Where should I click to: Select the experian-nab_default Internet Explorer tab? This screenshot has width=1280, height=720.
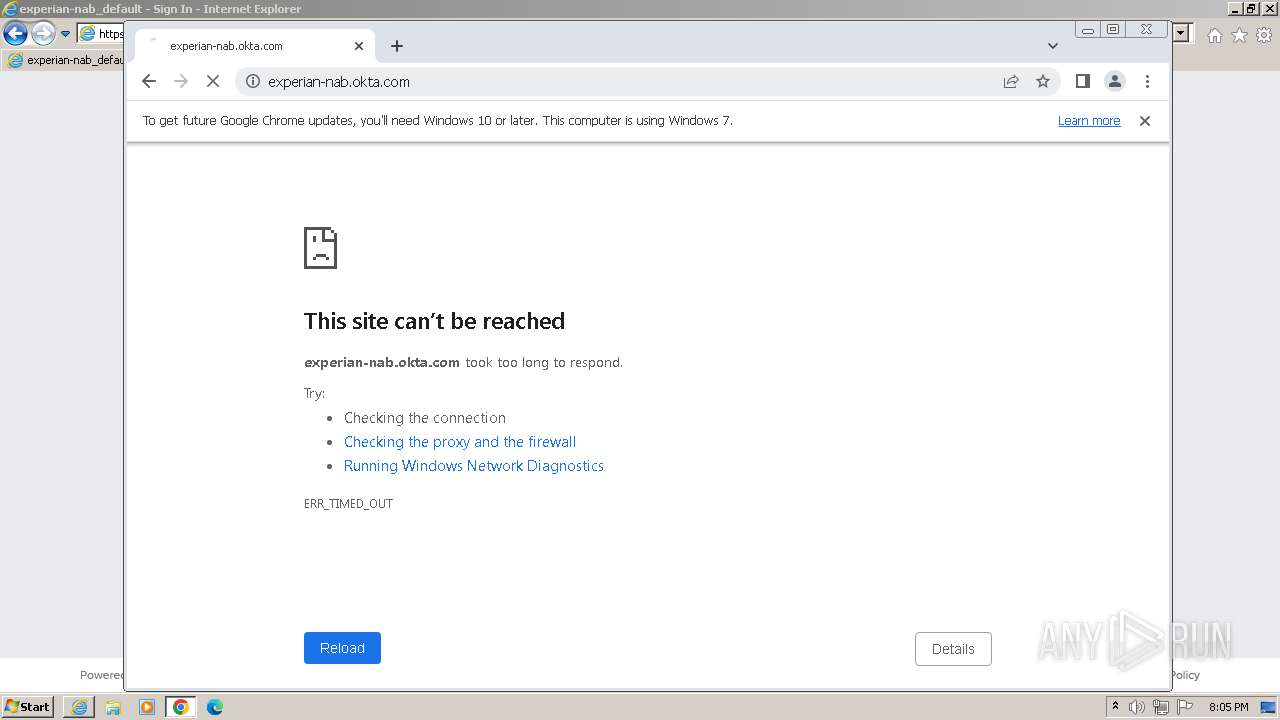click(65, 60)
